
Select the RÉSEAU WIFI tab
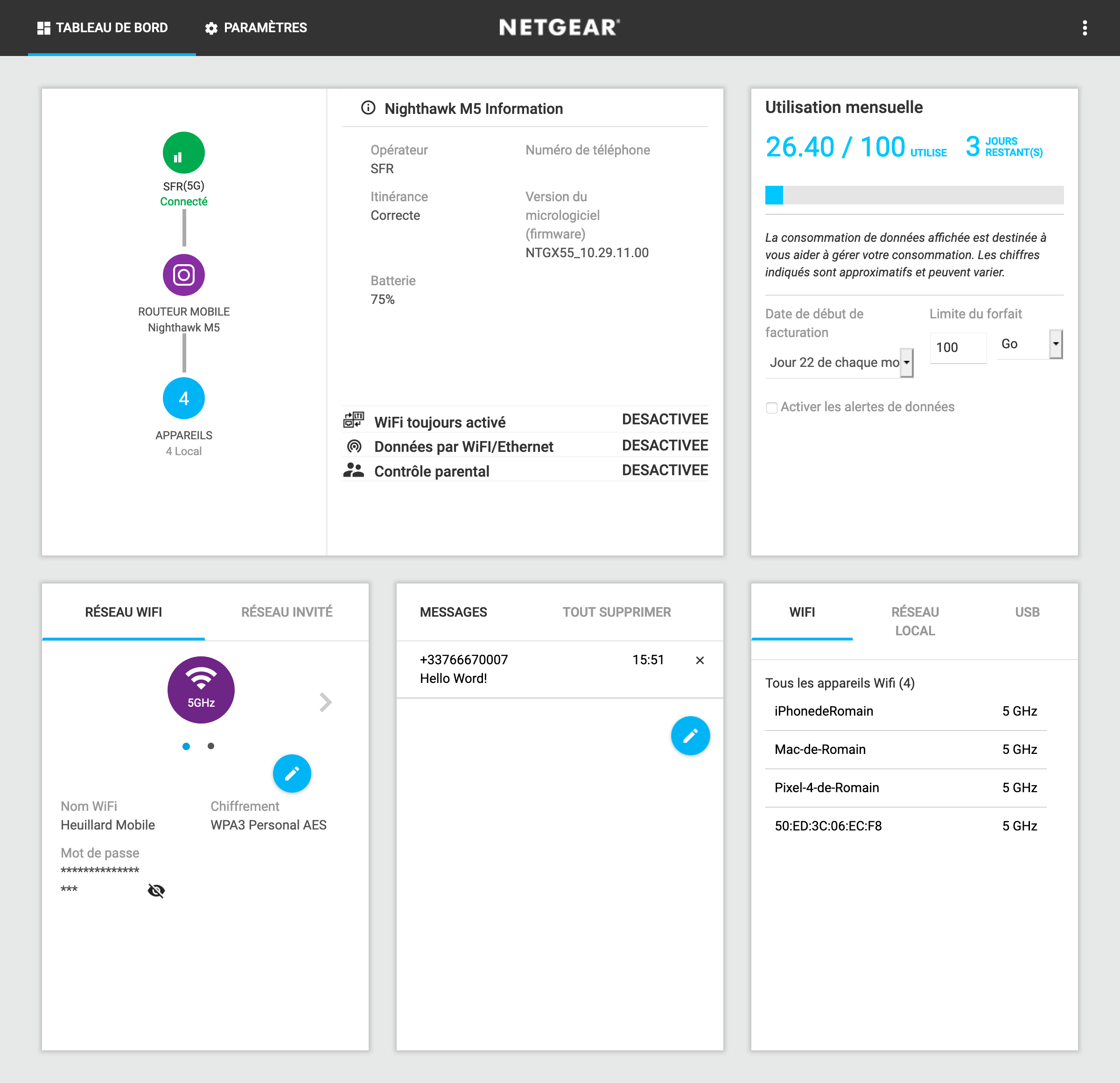(x=123, y=612)
